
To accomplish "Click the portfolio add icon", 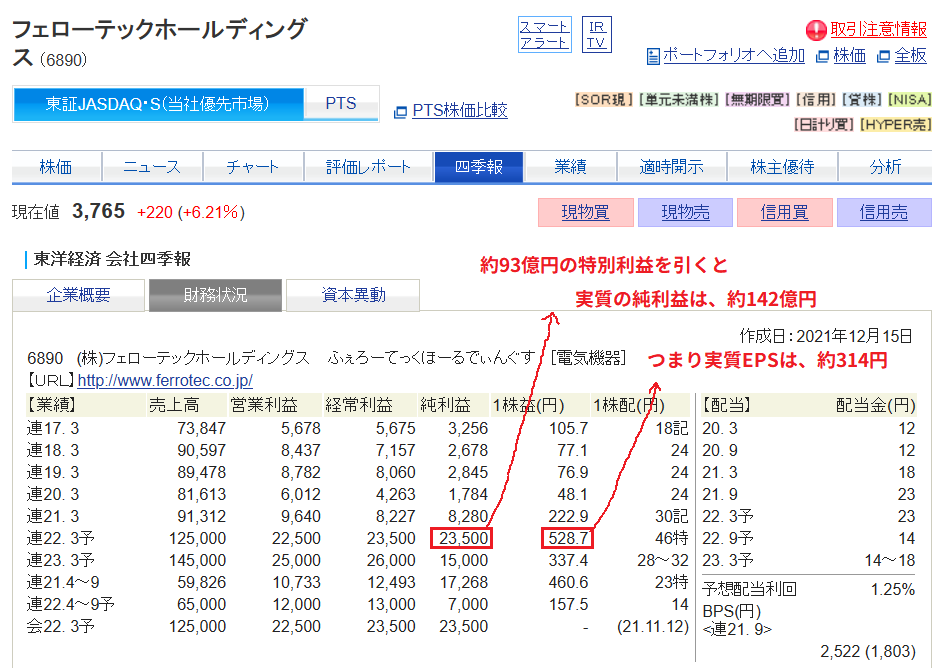I will tap(654, 56).
